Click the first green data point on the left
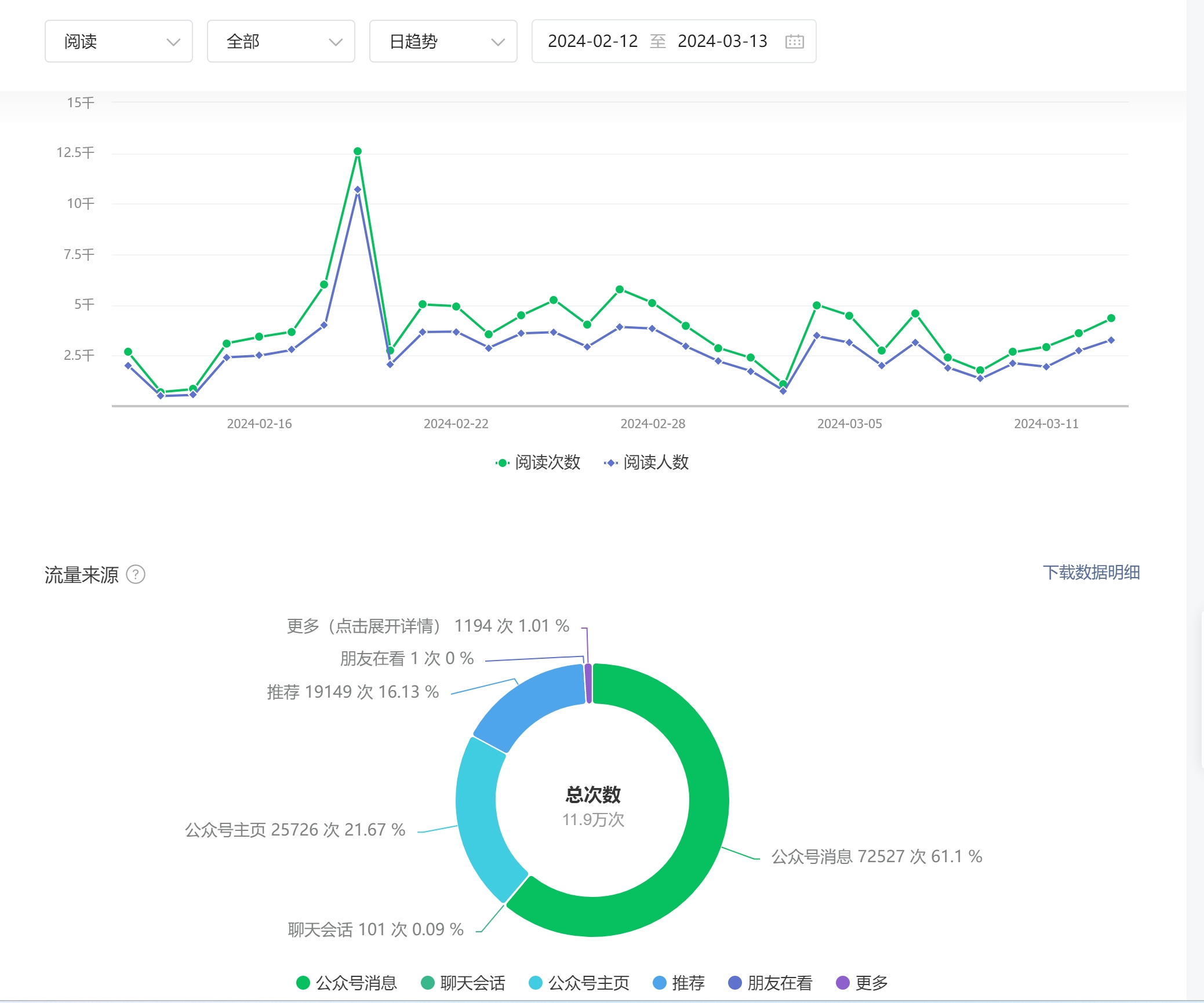This screenshot has width=1204, height=1003. (128, 352)
